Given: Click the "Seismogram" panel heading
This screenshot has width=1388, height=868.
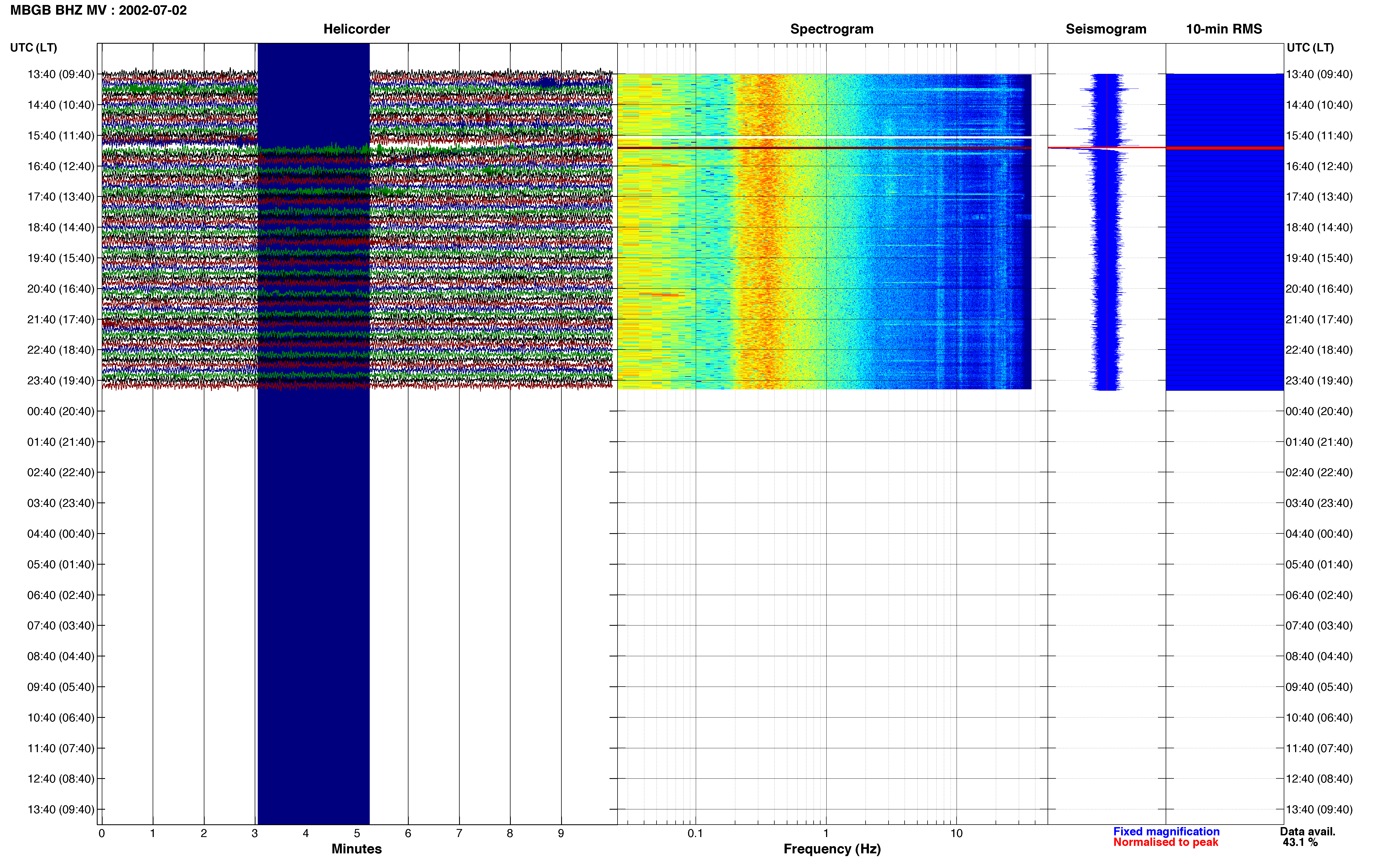Looking at the screenshot, I should (x=1106, y=29).
